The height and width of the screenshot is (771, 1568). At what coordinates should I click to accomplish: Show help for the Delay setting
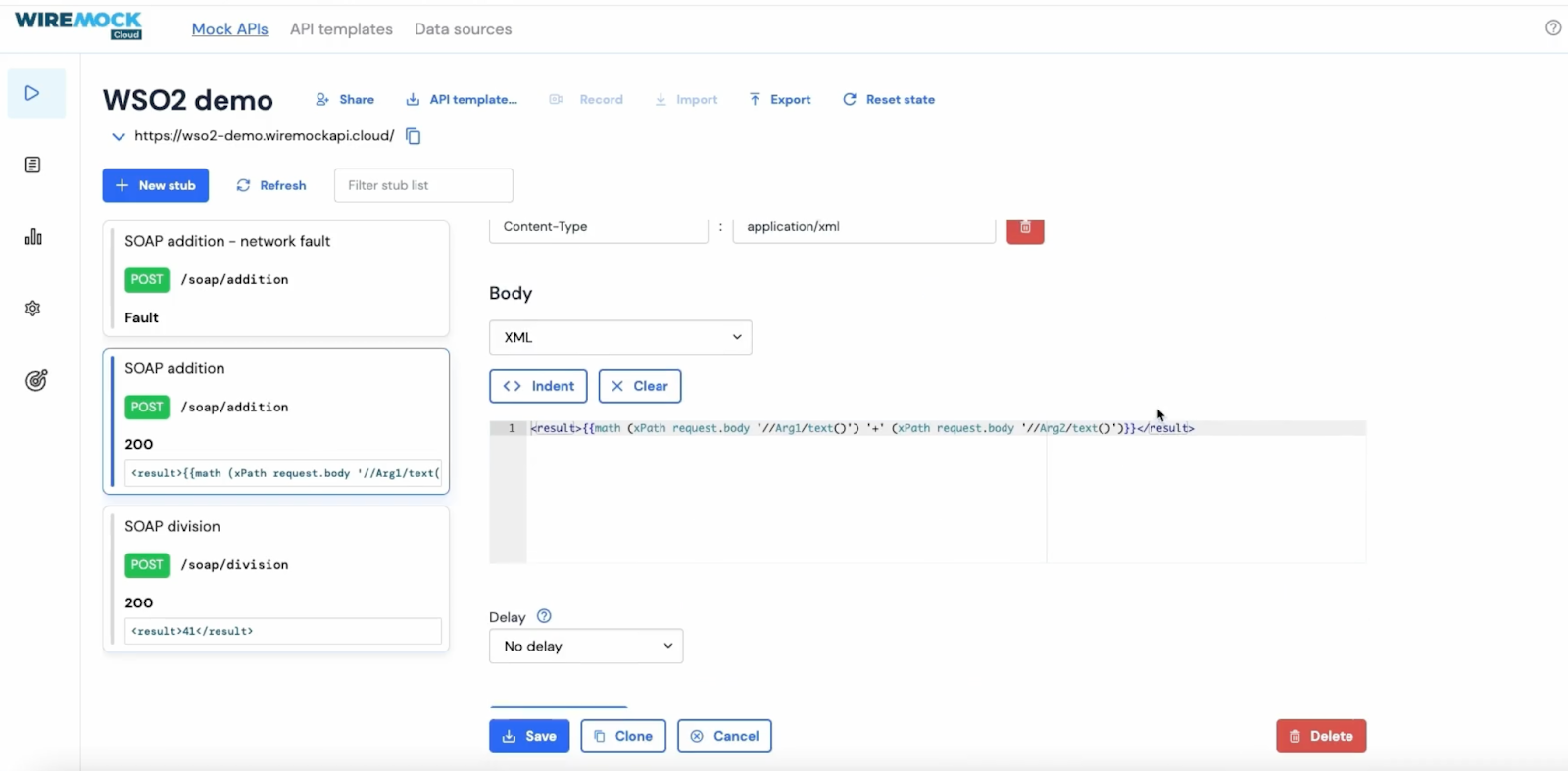click(544, 616)
